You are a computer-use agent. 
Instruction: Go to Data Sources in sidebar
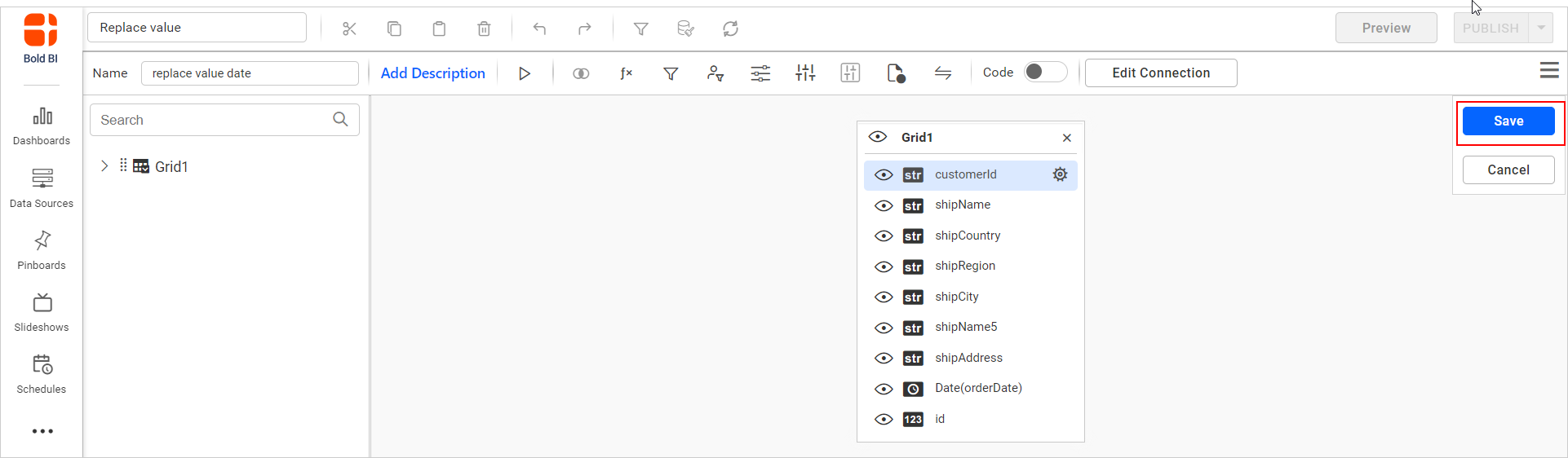tap(42, 187)
